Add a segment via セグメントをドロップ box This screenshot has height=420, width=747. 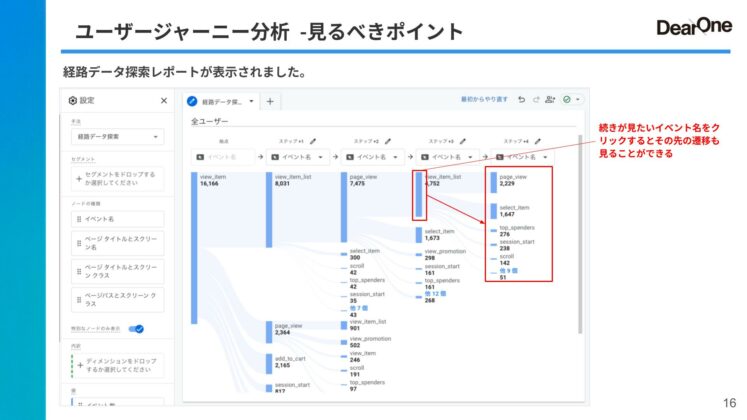coord(117,179)
